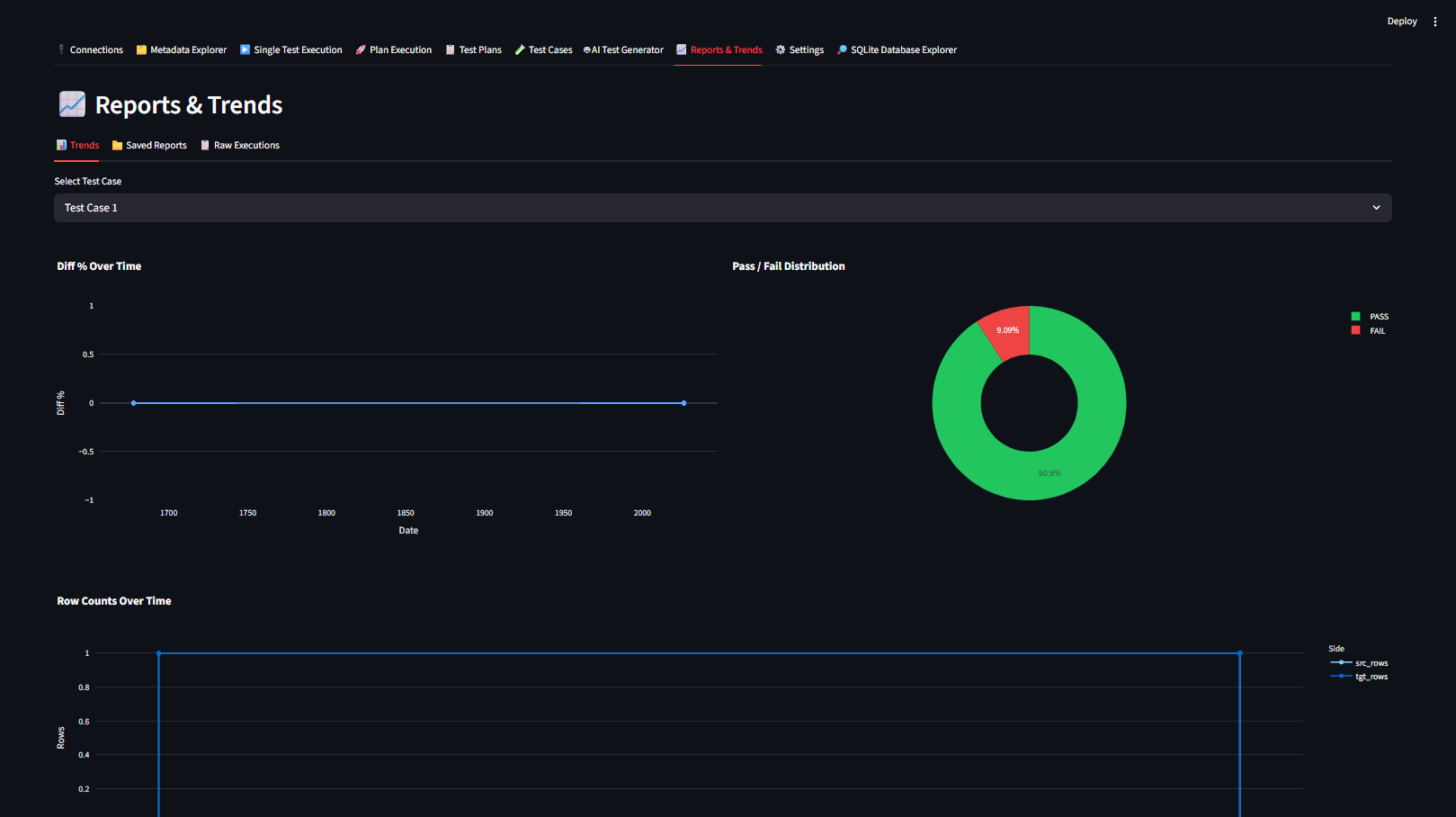Click the Connections plug icon

point(60,49)
